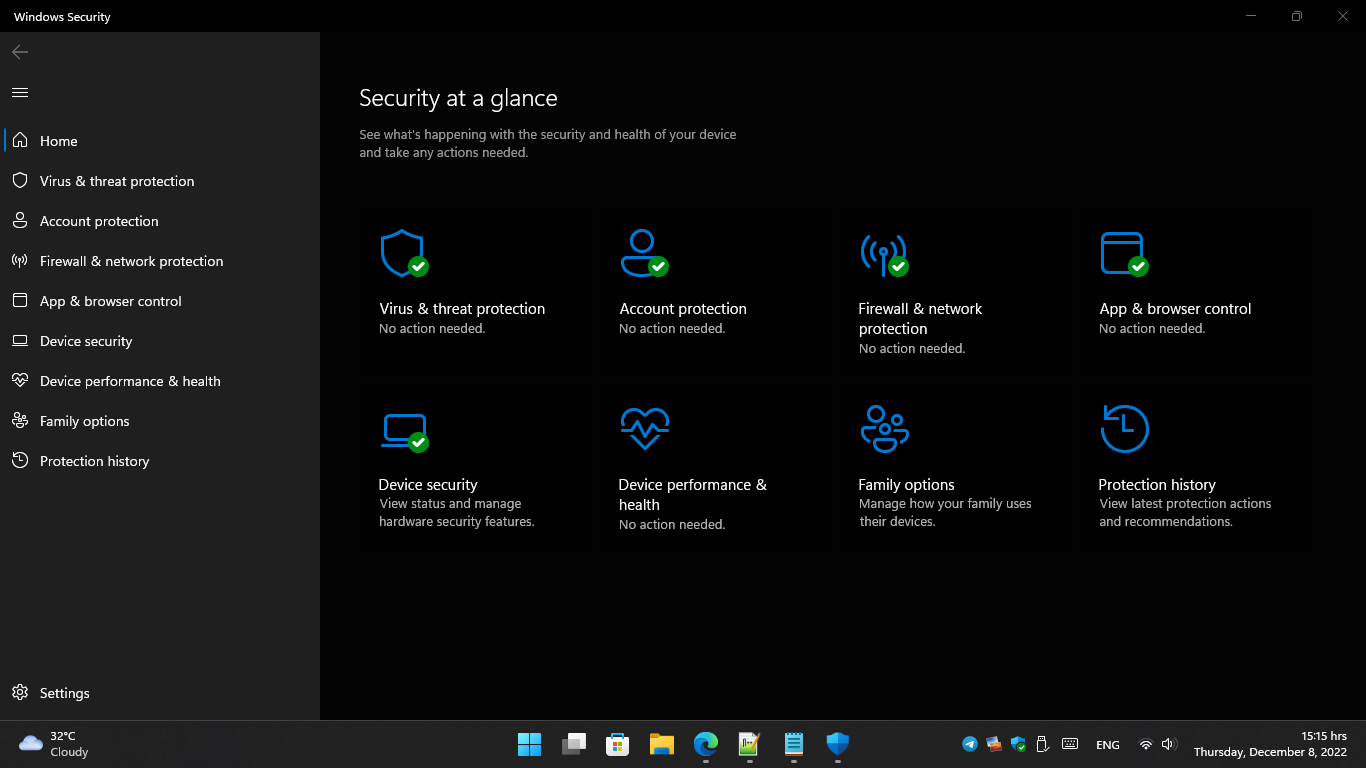Open Family options in the sidebar
This screenshot has width=1366, height=768.
point(160,421)
